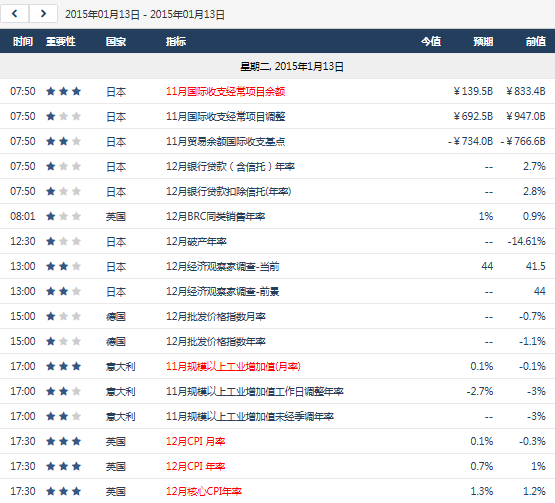Image resolution: width=555 pixels, height=503 pixels.
Task: Click star rating for 11月国际收支经常项目余额
Action: [x=64, y=91]
